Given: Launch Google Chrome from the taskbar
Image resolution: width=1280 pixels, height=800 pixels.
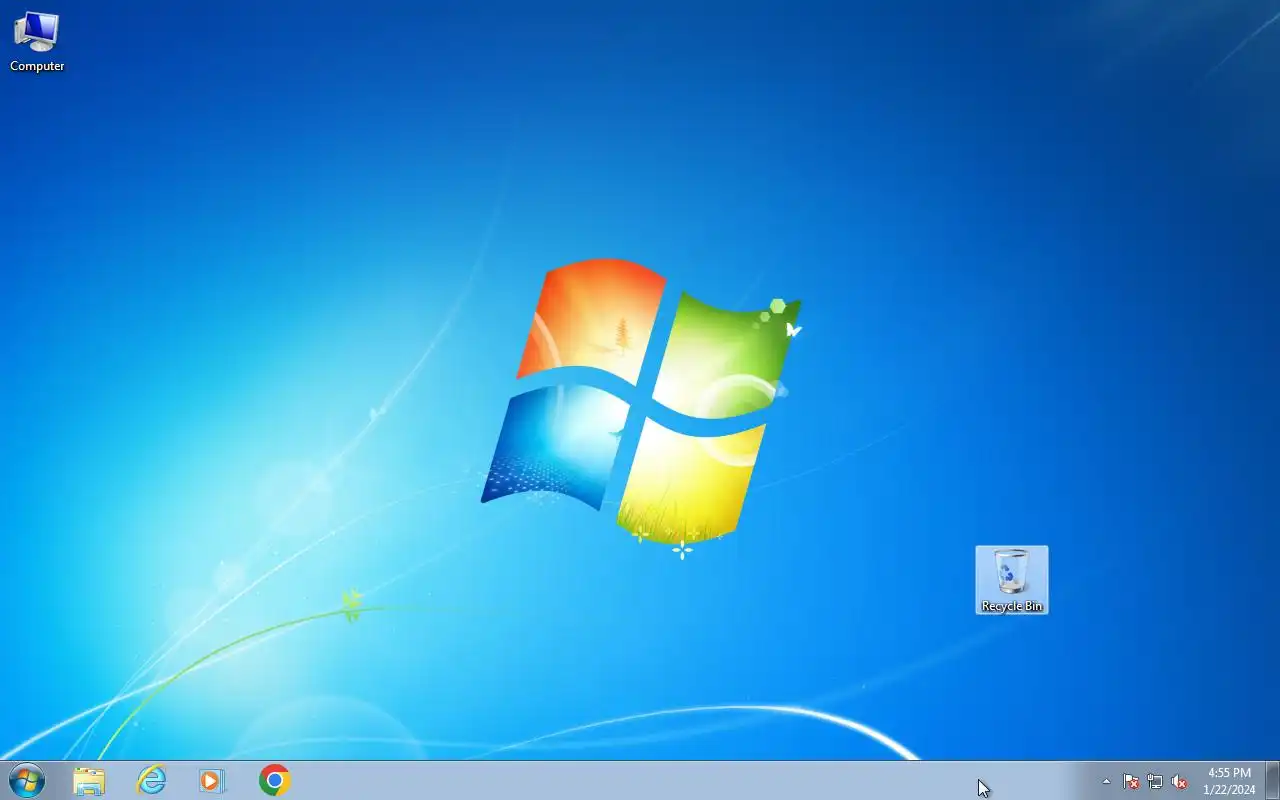Looking at the screenshot, I should tap(274, 781).
